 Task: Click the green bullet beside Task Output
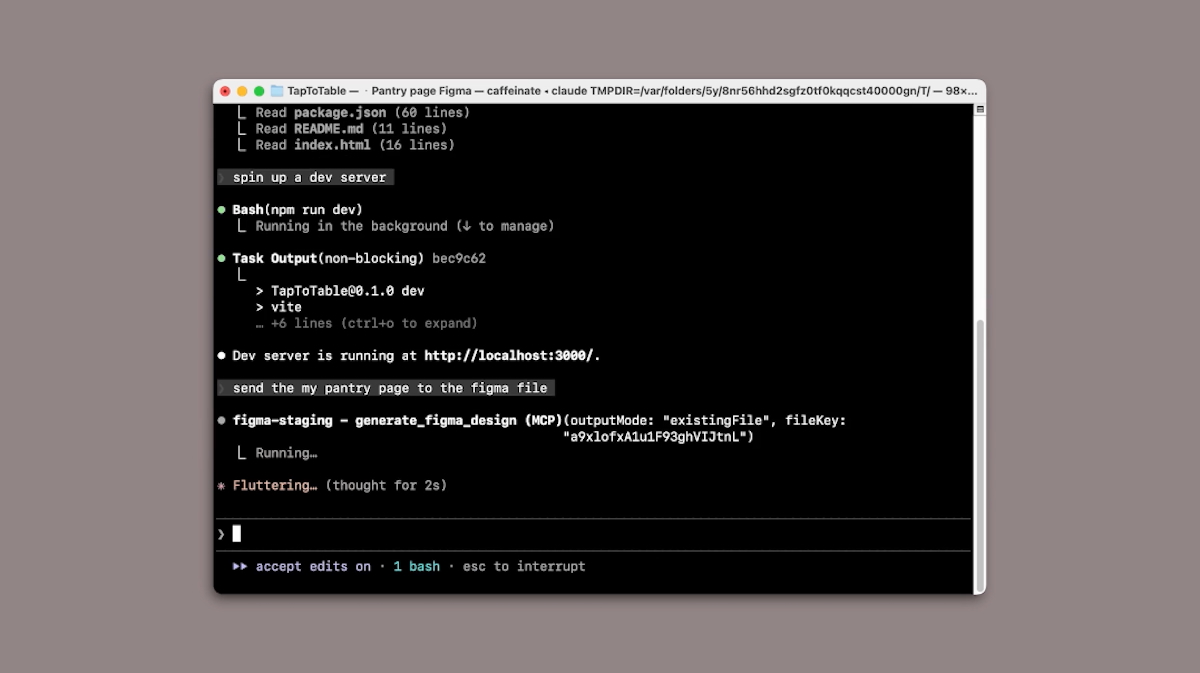click(221, 258)
